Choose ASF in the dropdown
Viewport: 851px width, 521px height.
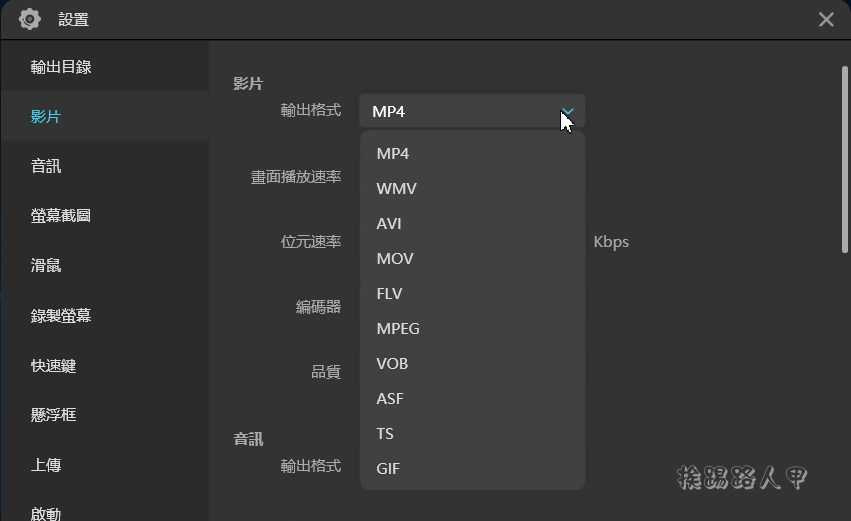[472, 398]
